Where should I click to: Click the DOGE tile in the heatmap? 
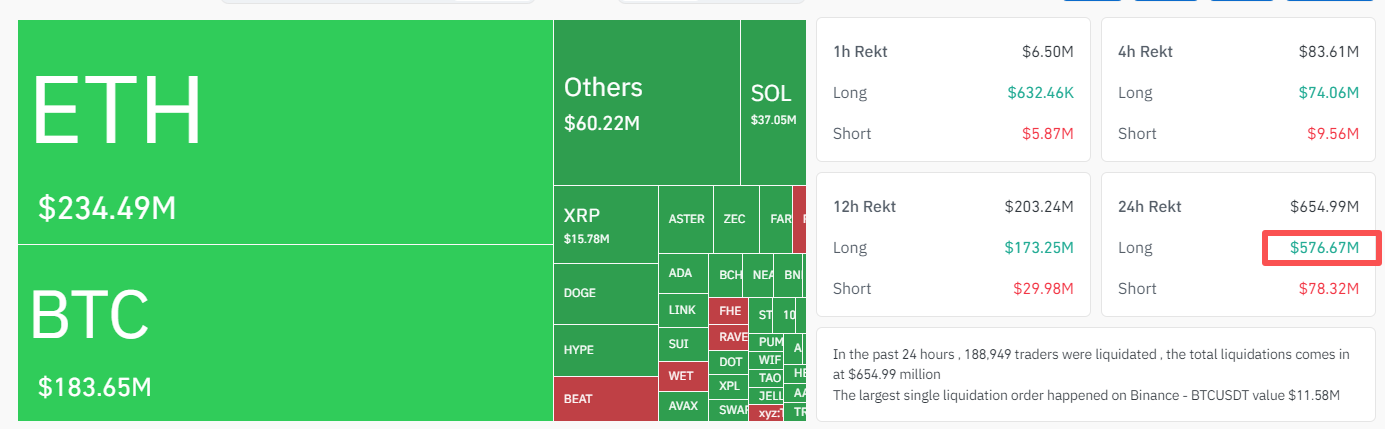(605, 293)
